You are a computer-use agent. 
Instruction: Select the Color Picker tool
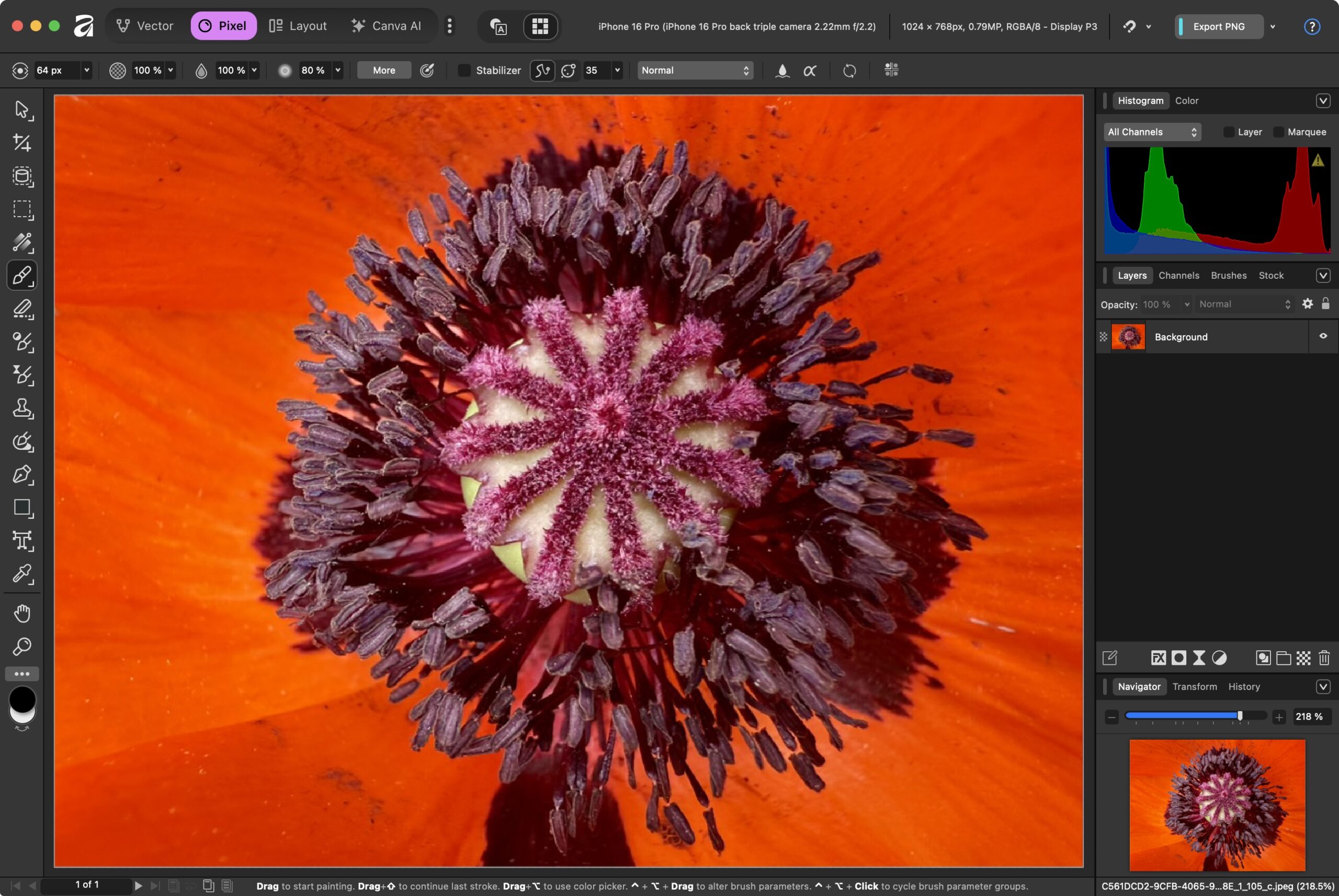(22, 574)
